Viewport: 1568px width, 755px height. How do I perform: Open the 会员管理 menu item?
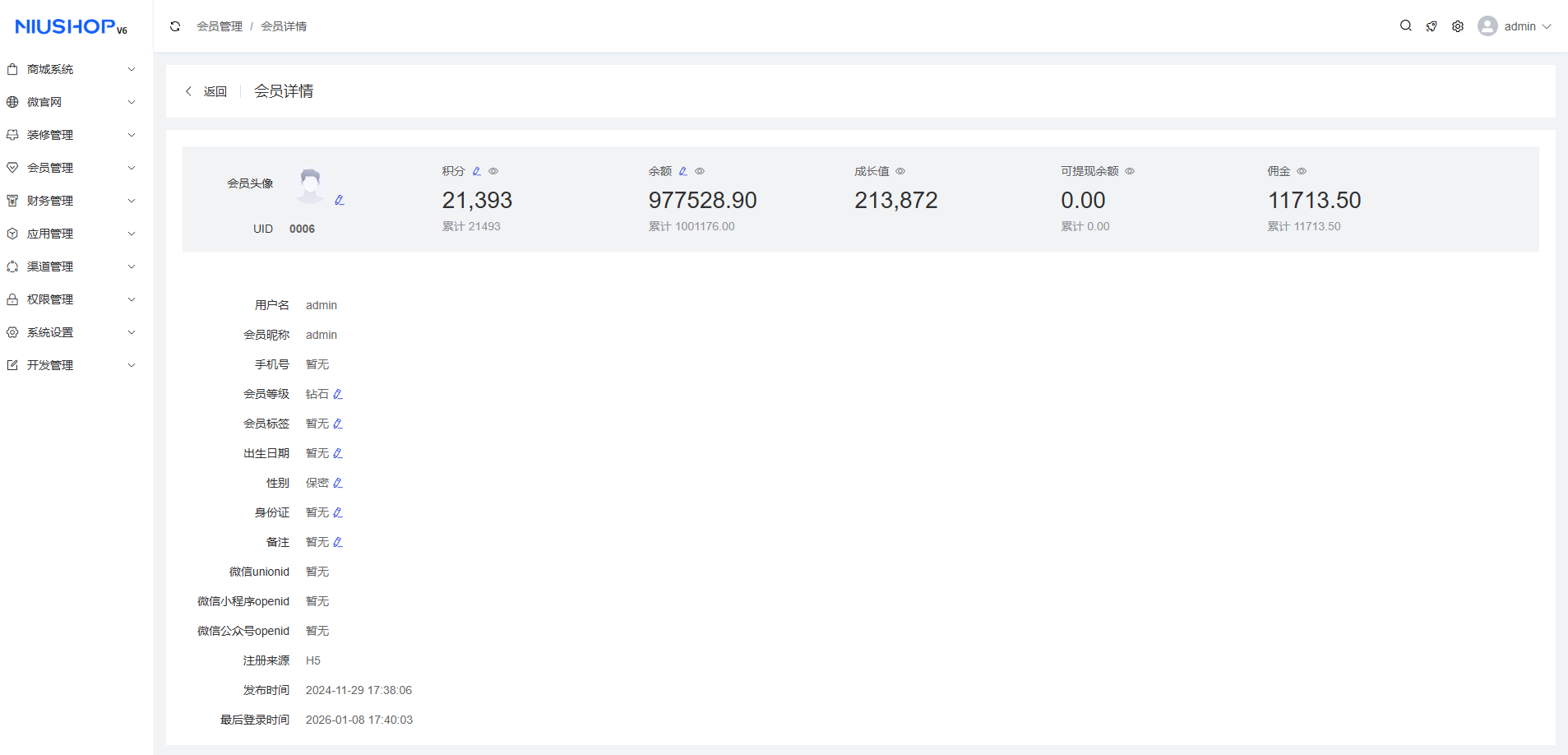coord(71,168)
